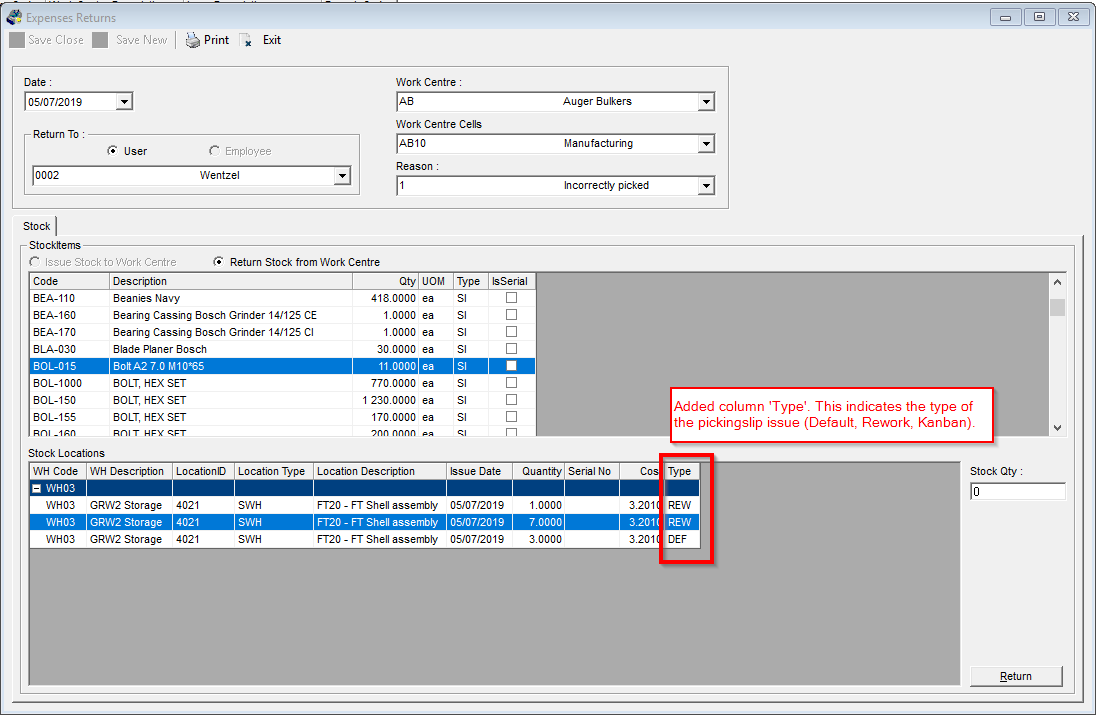Sort stock items by Description column header

click(x=230, y=281)
